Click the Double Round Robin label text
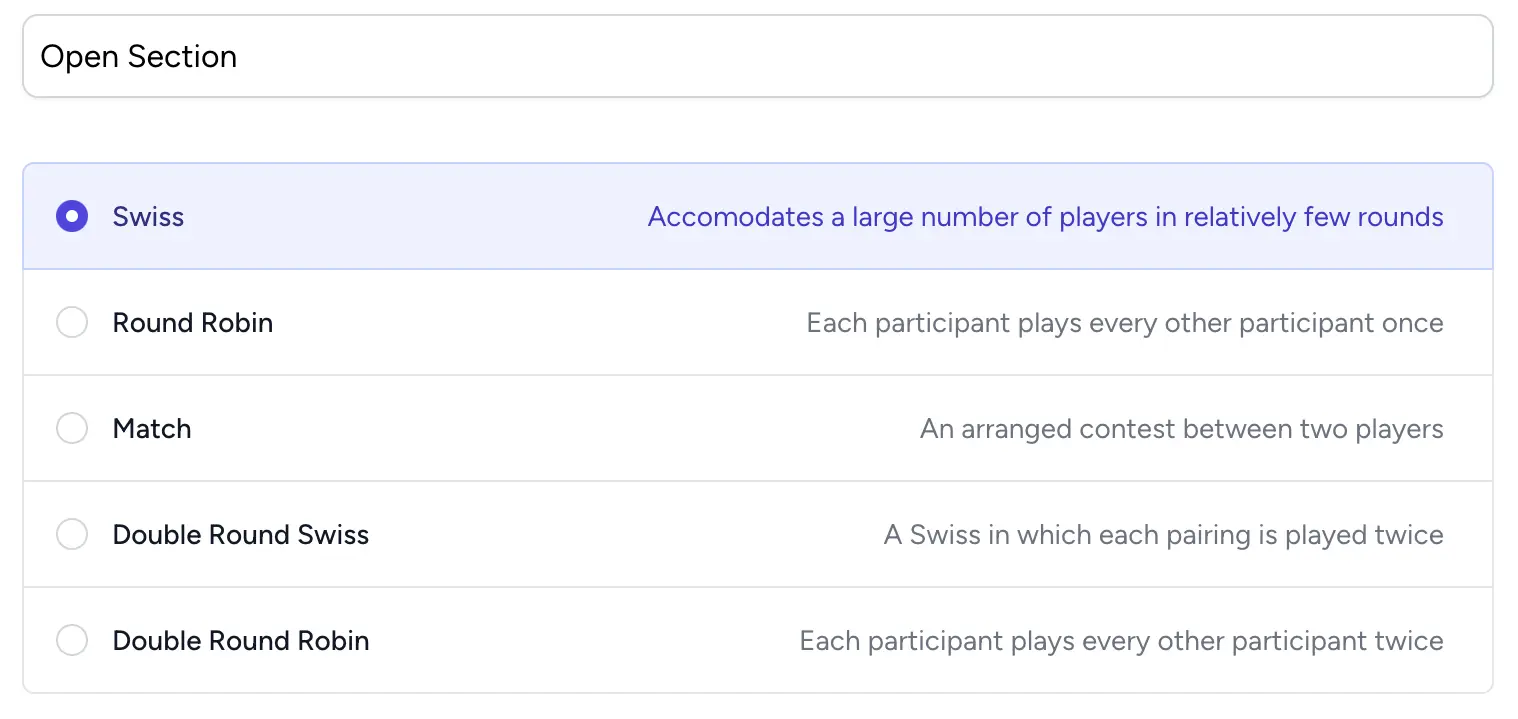The width and height of the screenshot is (1518, 719). 241,641
